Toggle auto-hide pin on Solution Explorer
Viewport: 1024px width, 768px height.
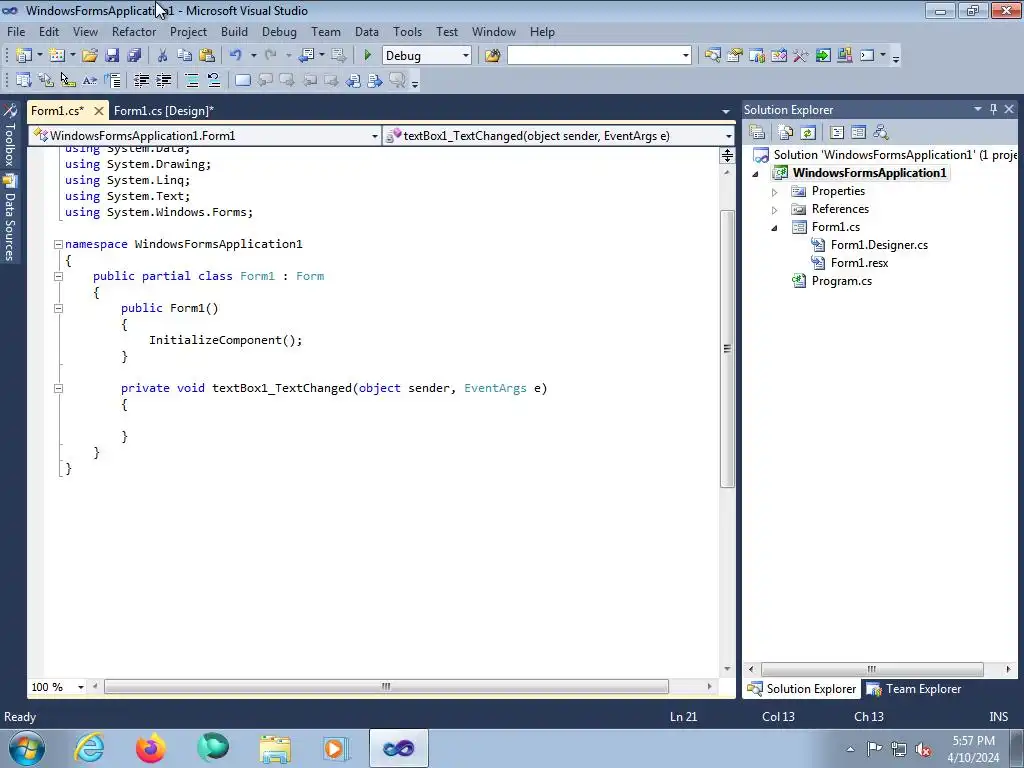(993, 110)
